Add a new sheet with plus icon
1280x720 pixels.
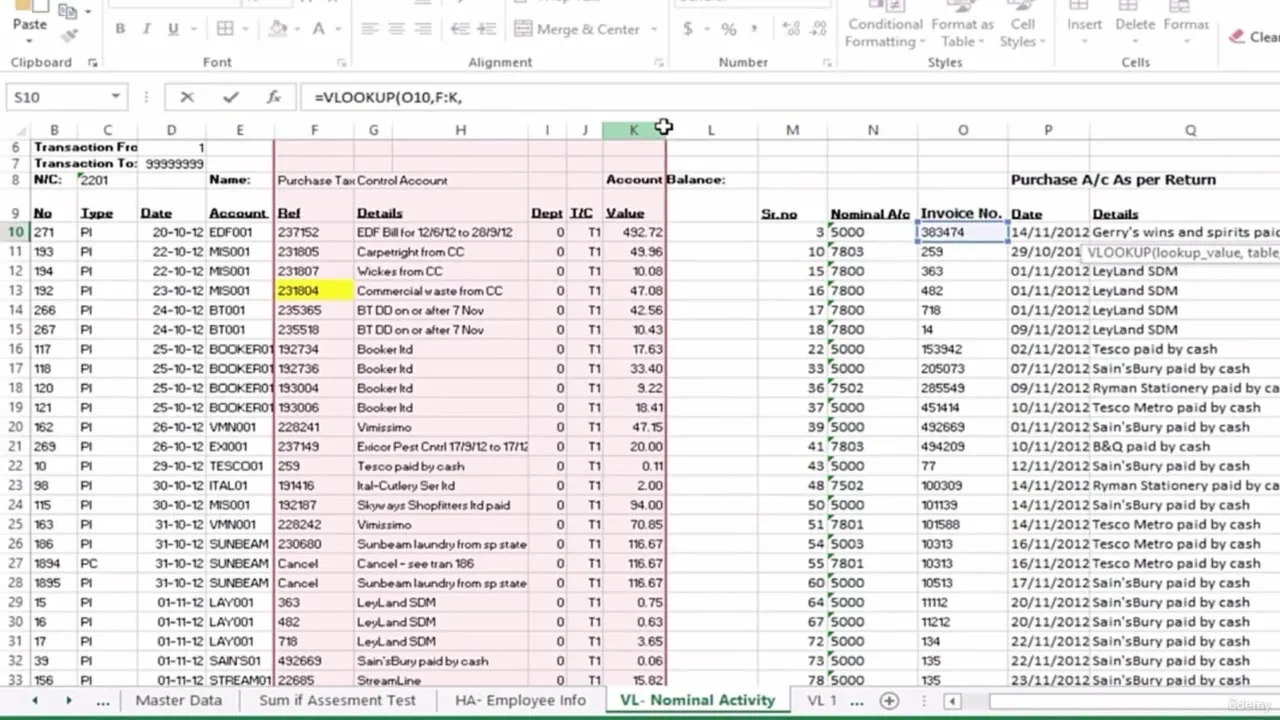click(889, 701)
